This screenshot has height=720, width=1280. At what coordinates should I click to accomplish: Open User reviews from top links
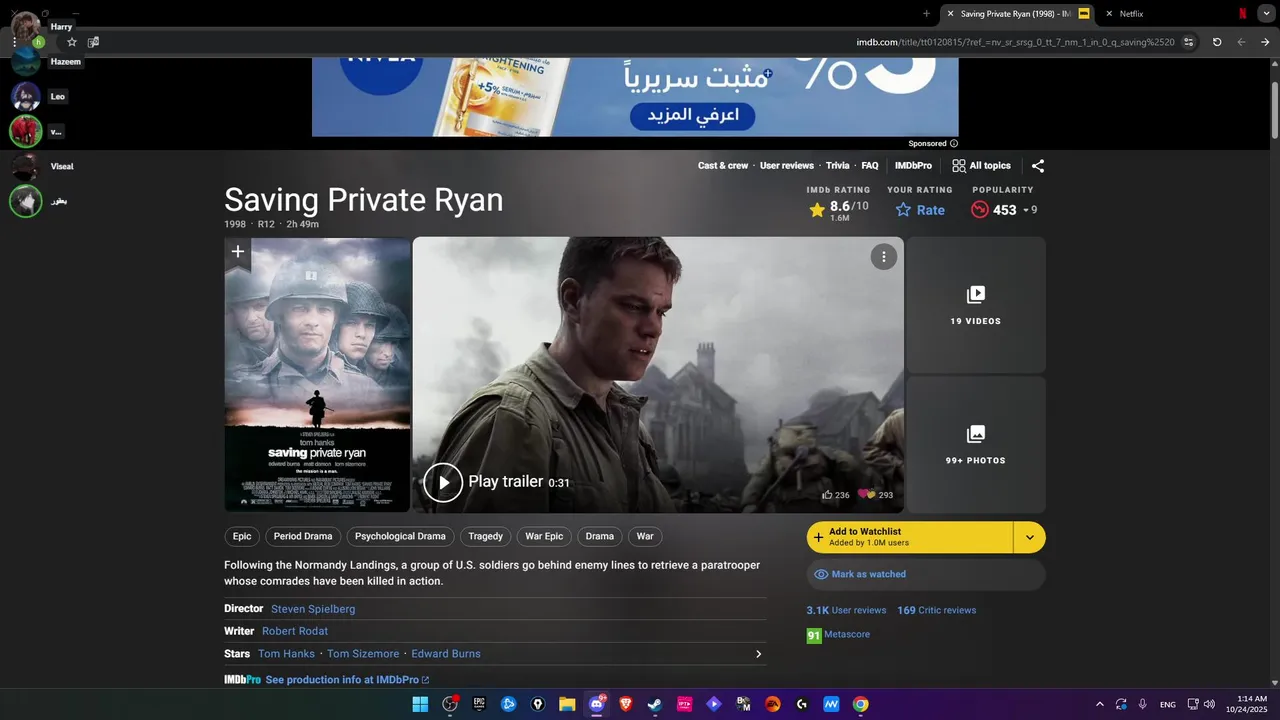pos(787,166)
